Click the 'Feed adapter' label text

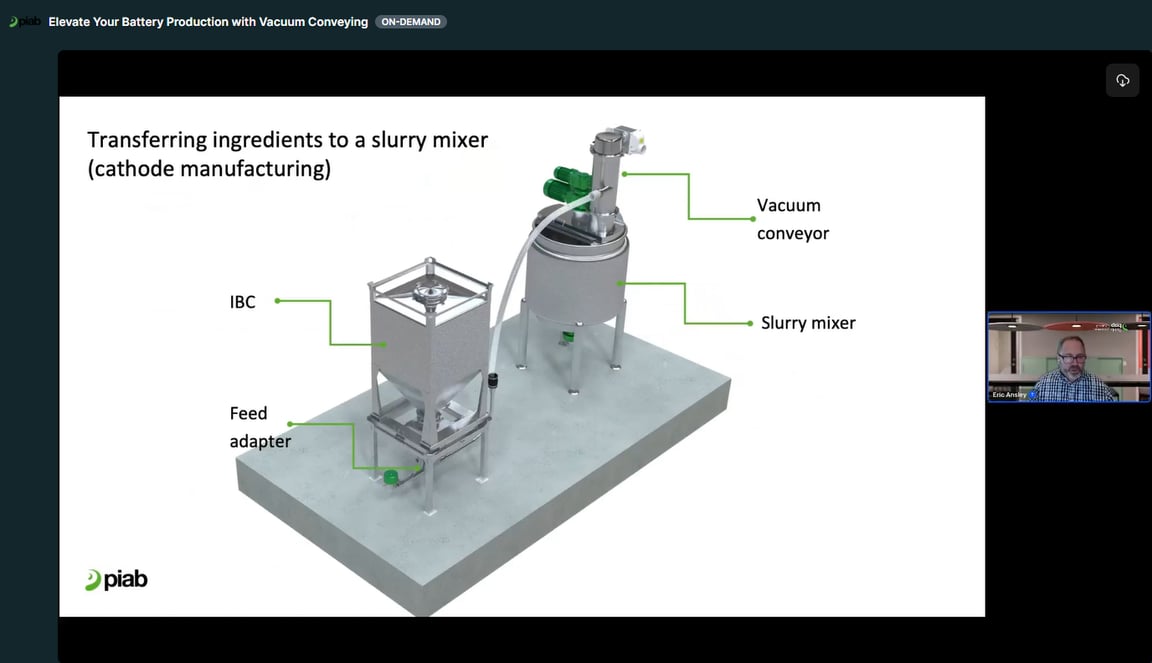(x=260, y=427)
